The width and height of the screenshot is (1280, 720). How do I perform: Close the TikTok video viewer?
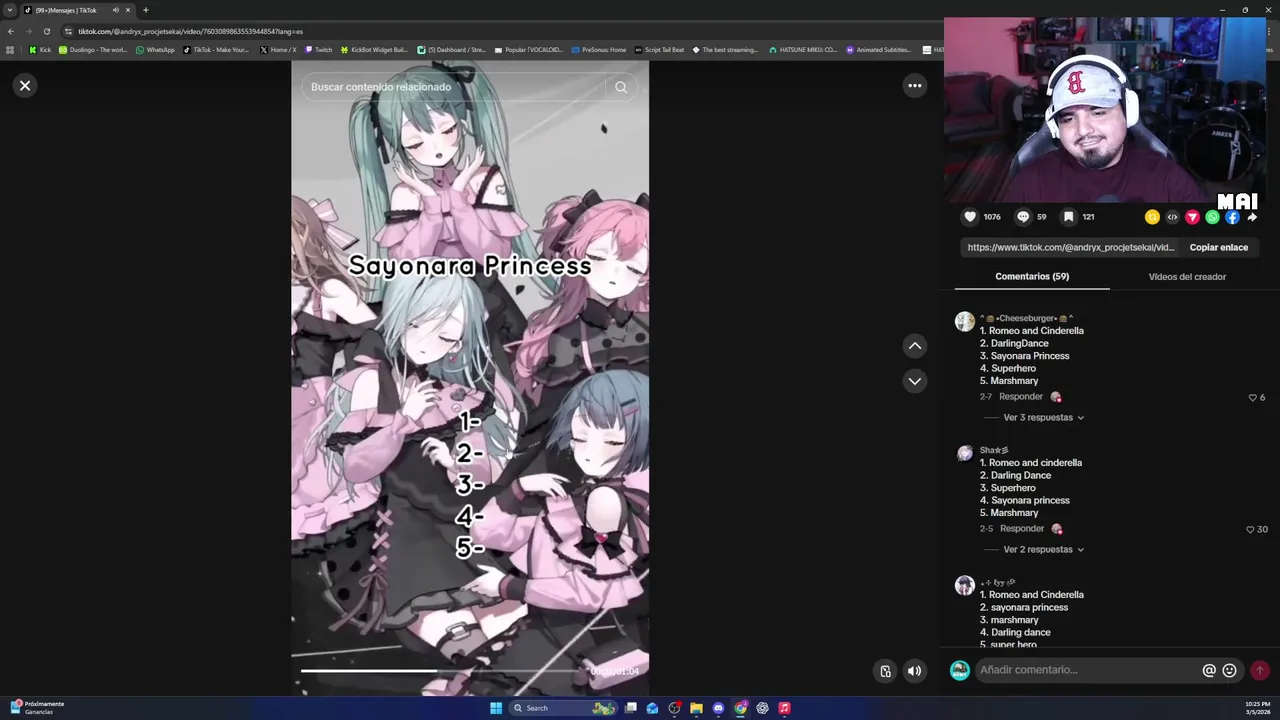[25, 86]
